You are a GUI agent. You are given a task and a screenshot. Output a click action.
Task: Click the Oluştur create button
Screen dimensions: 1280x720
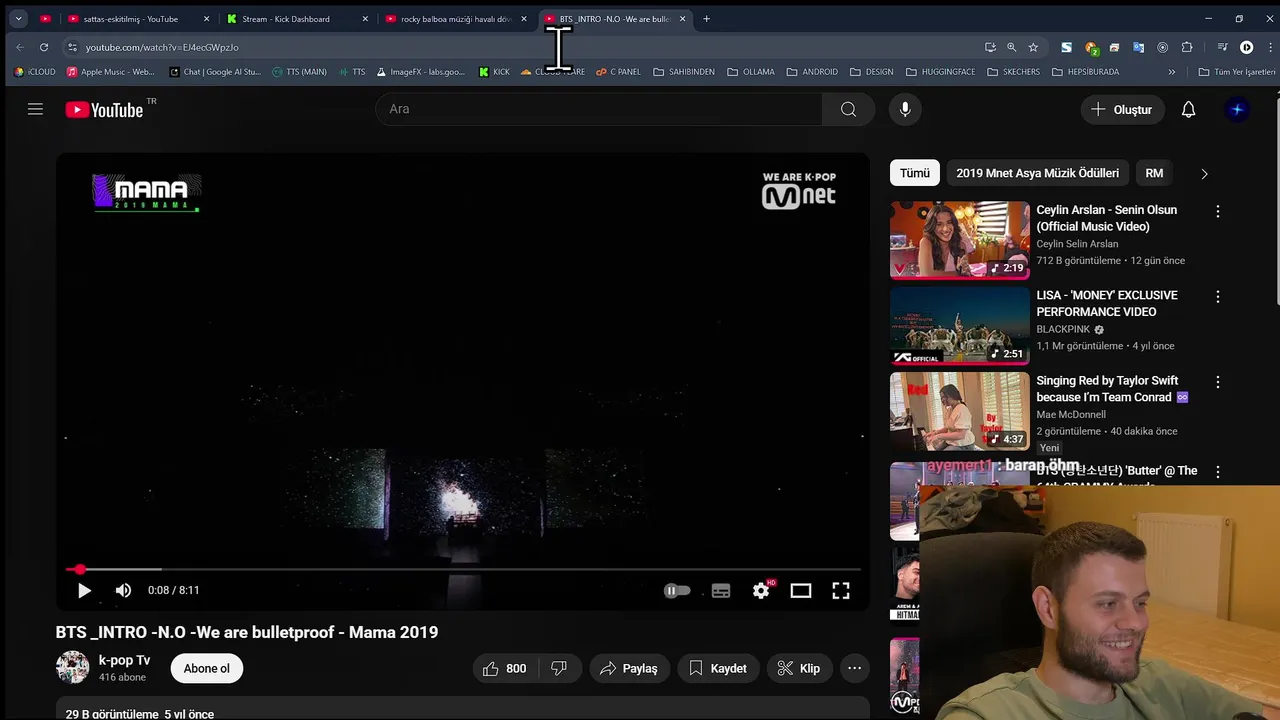click(1123, 109)
